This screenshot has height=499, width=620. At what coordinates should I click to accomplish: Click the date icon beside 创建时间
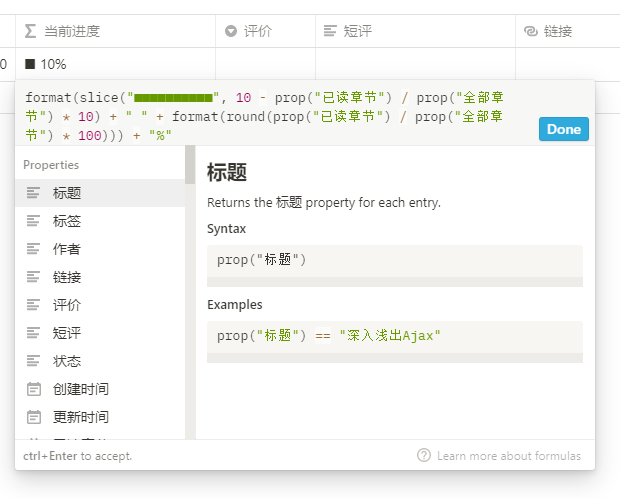pyautogui.click(x=34, y=389)
